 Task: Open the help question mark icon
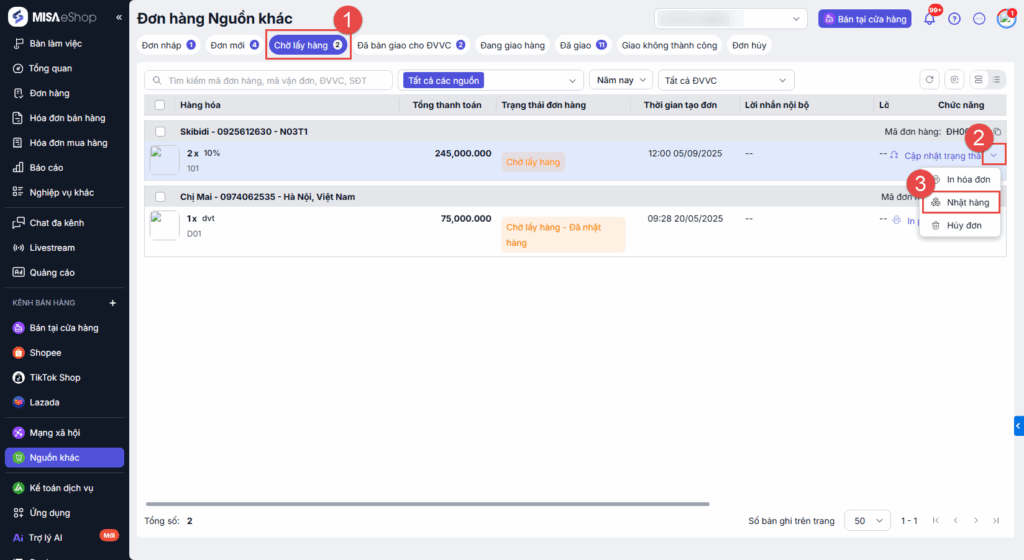pos(954,19)
